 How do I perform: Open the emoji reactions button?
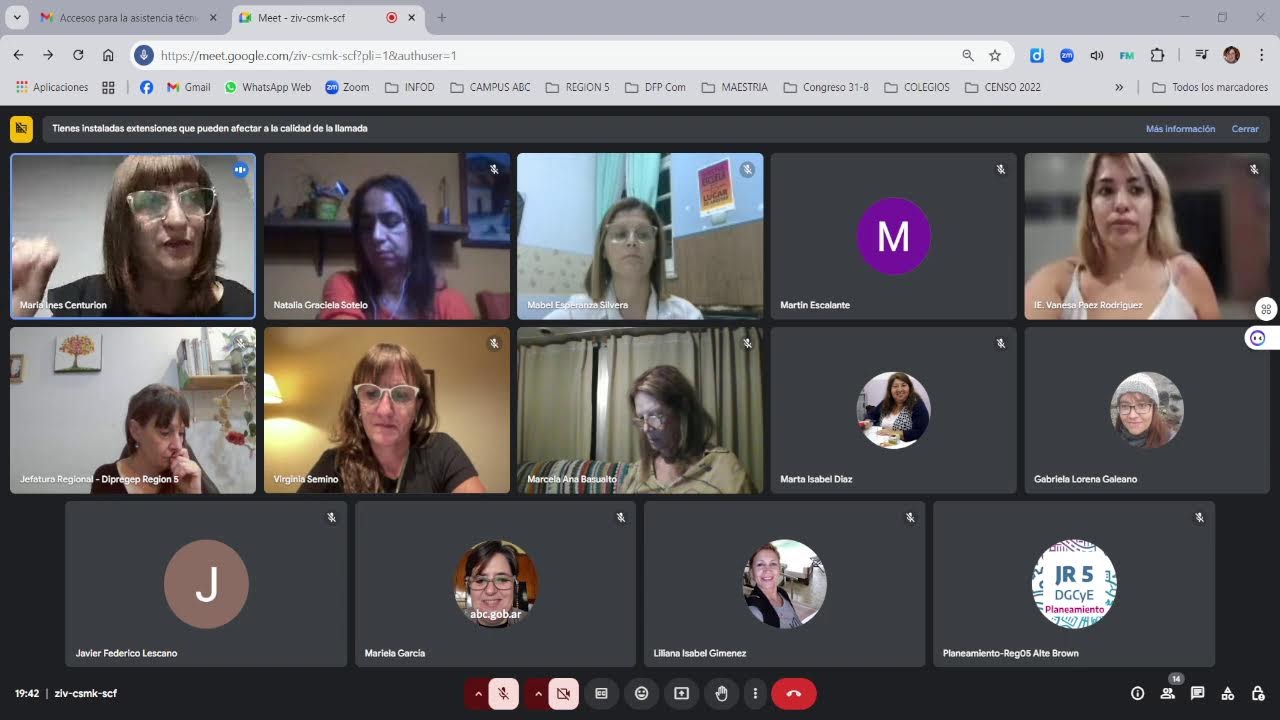641,693
